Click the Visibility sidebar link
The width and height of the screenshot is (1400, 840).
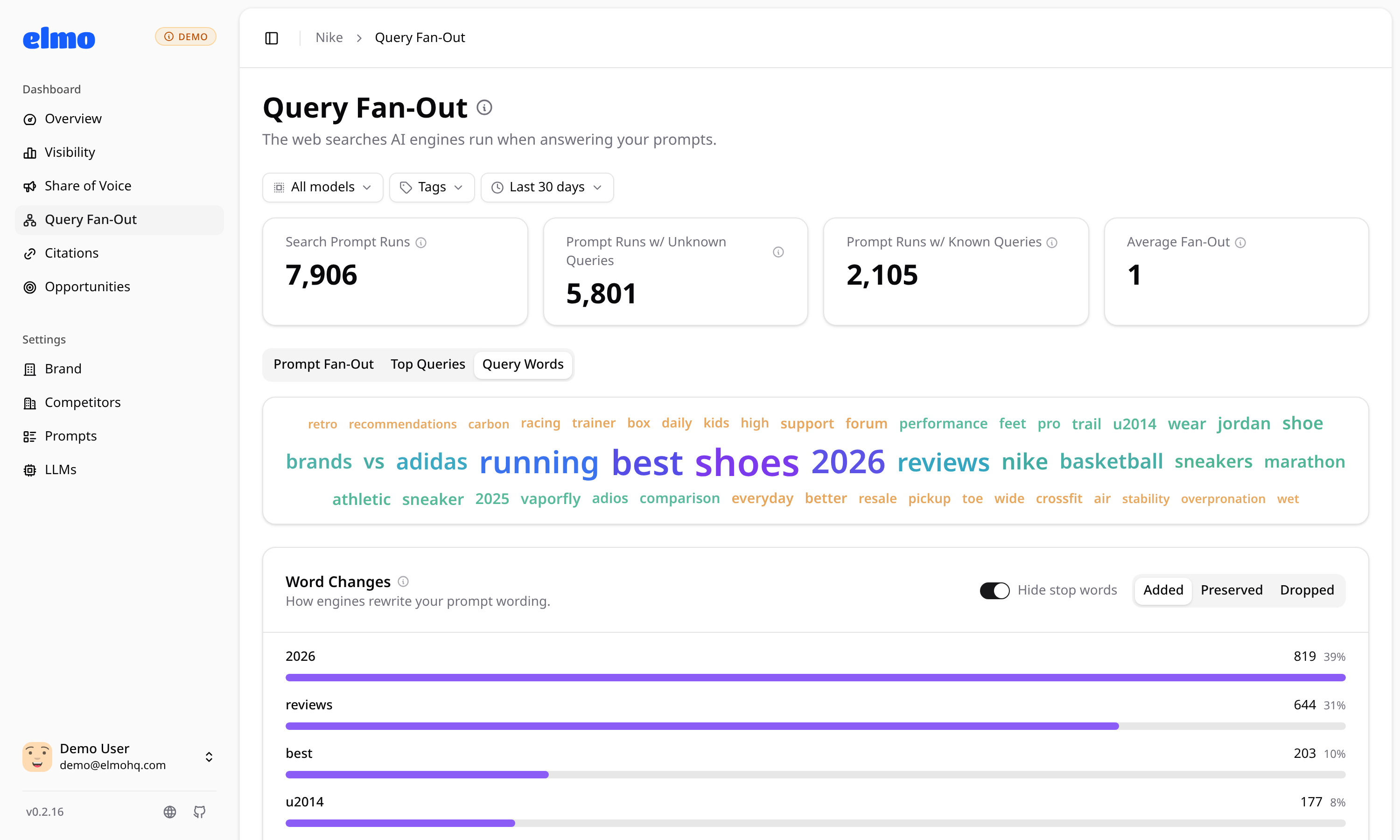[119, 153]
